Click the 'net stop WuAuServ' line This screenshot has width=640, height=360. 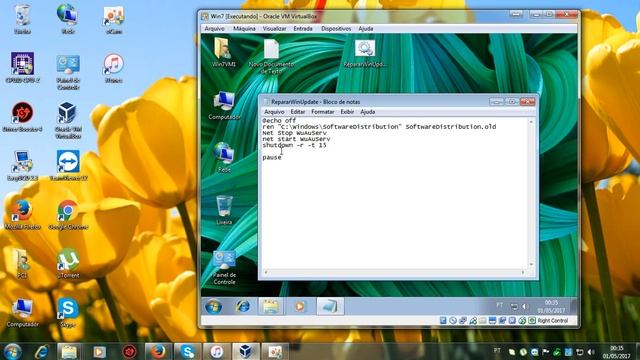pyautogui.click(x=294, y=133)
